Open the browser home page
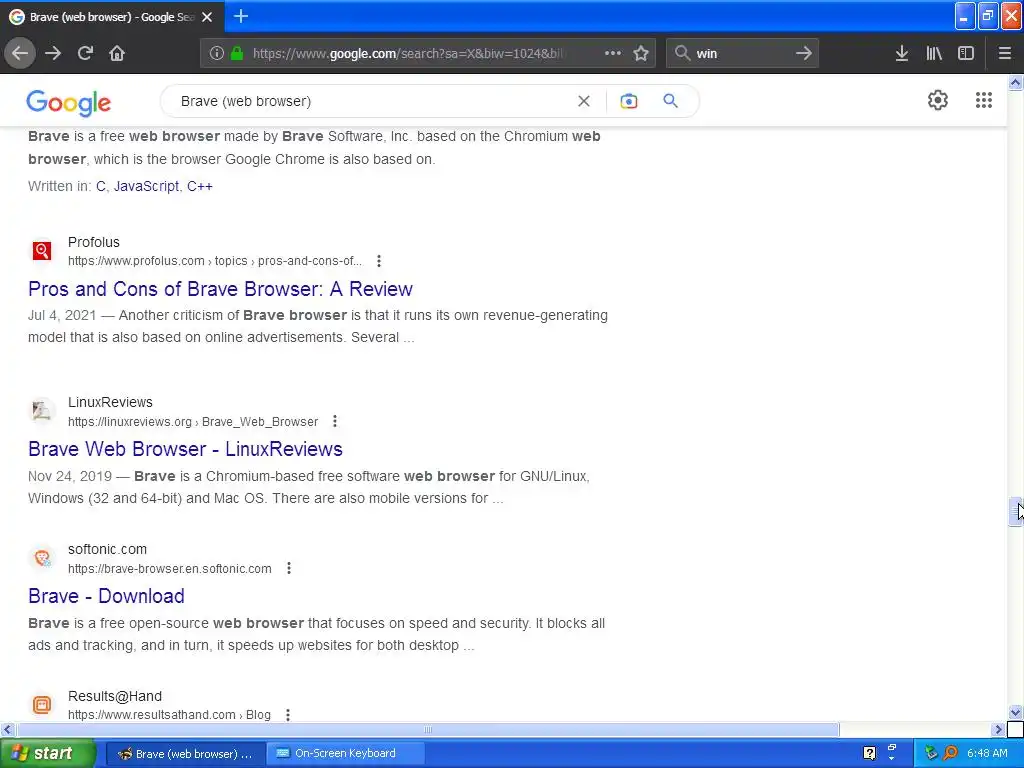 pos(117,53)
